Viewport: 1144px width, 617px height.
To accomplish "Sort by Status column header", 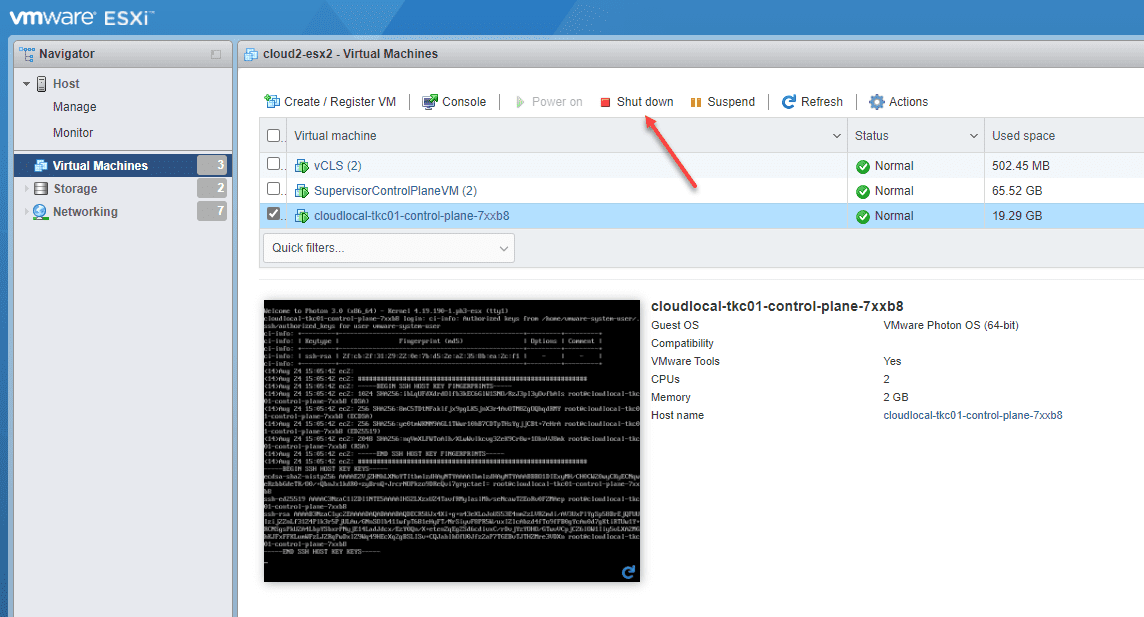I will pos(871,136).
